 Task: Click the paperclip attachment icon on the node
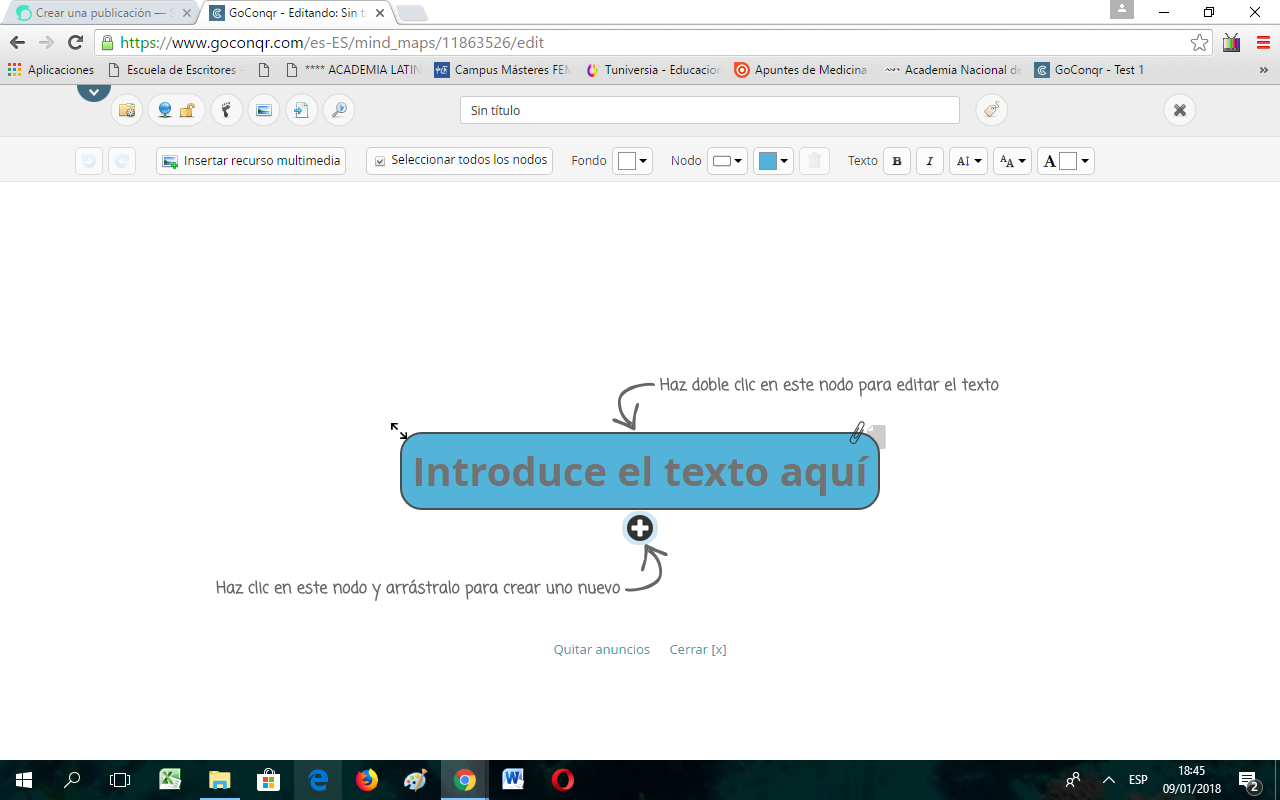coord(858,433)
